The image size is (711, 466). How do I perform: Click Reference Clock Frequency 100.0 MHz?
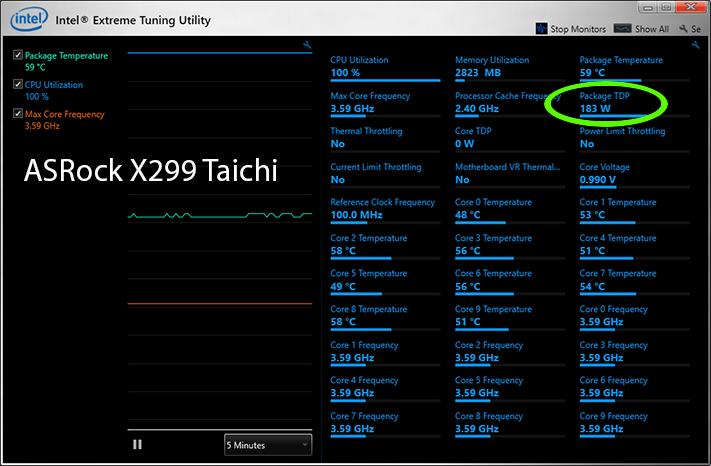pos(385,210)
